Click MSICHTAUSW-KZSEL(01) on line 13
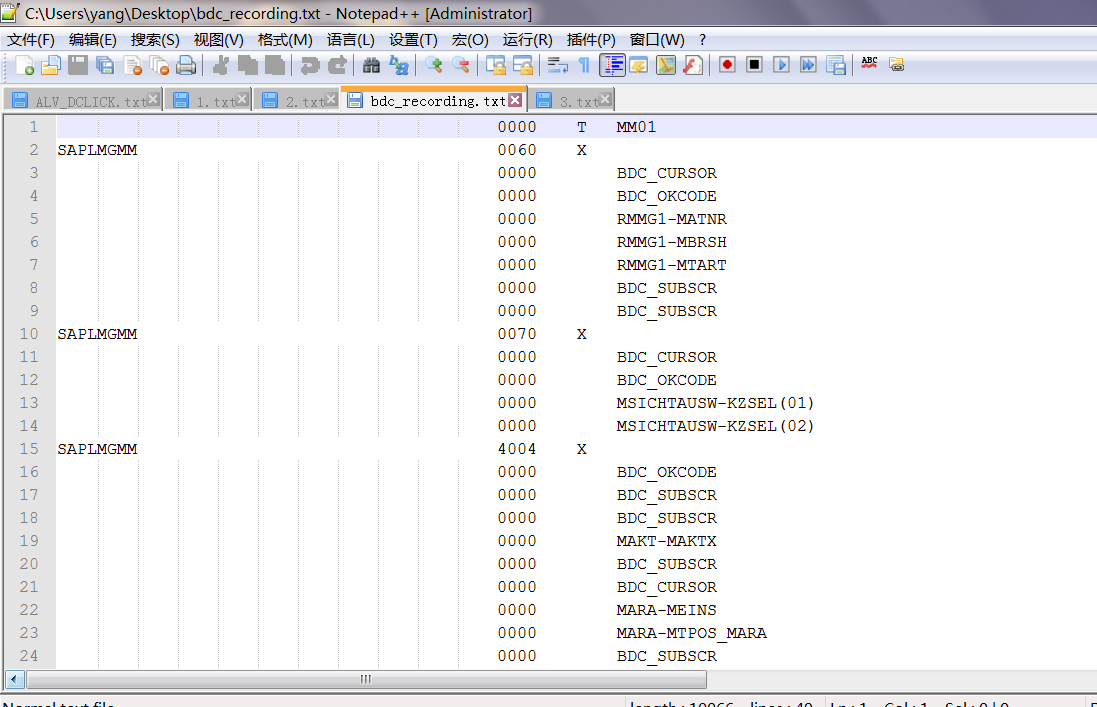Screen dimensions: 1097x707 tap(715, 403)
